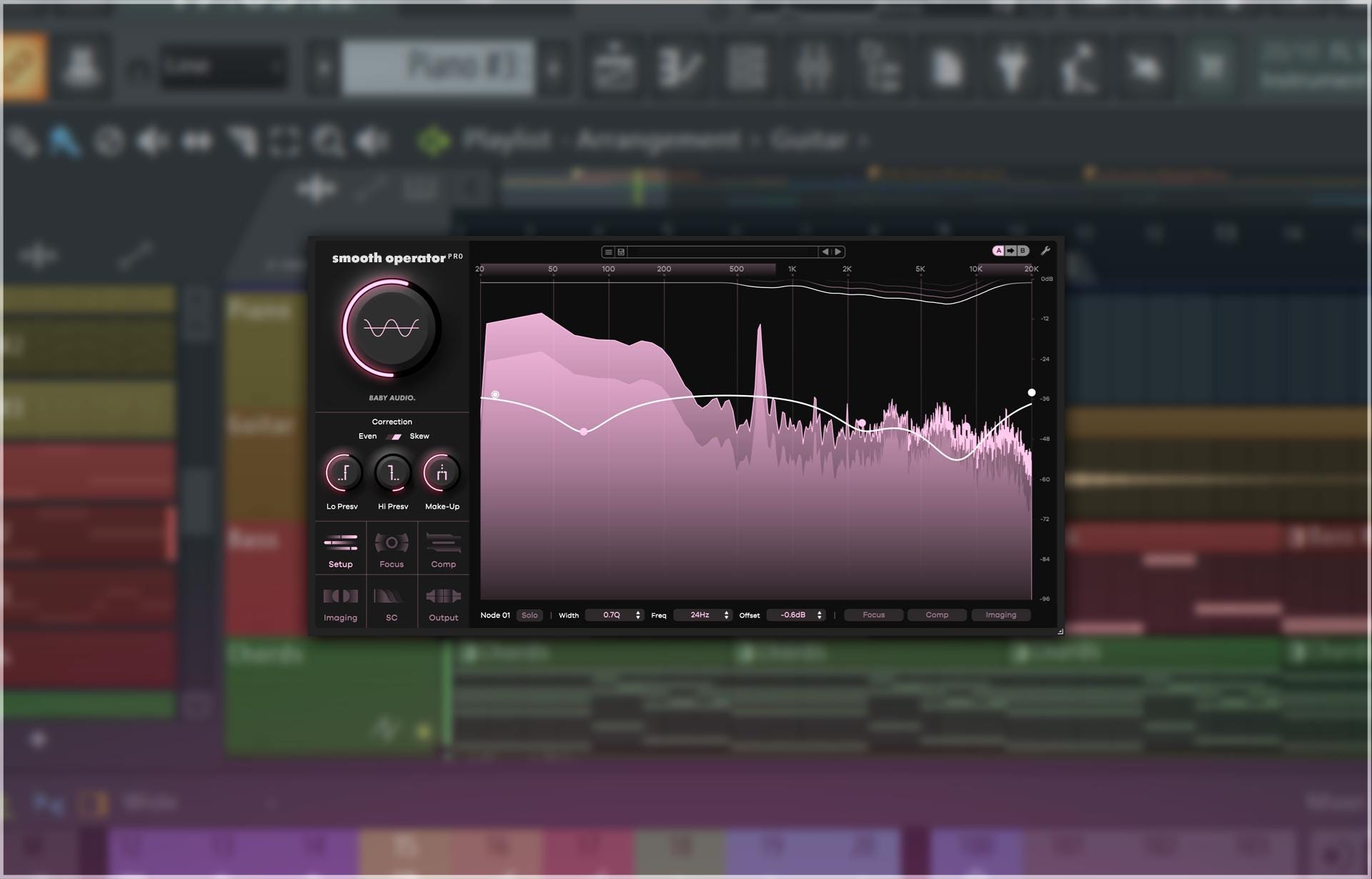Click the Skew label
The width and height of the screenshot is (1372, 879).
point(419,436)
